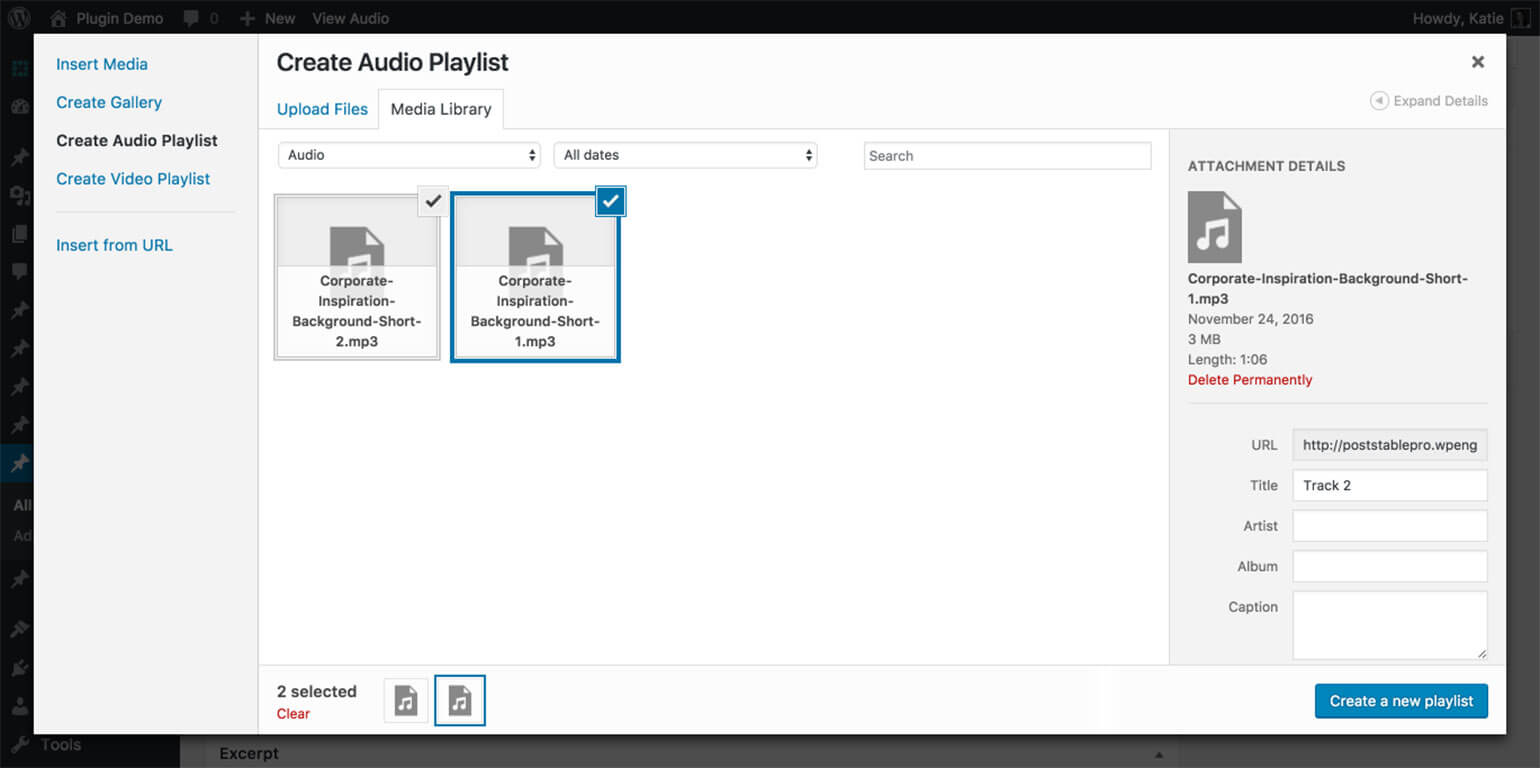Click the Create a new playlist button

tap(1401, 700)
